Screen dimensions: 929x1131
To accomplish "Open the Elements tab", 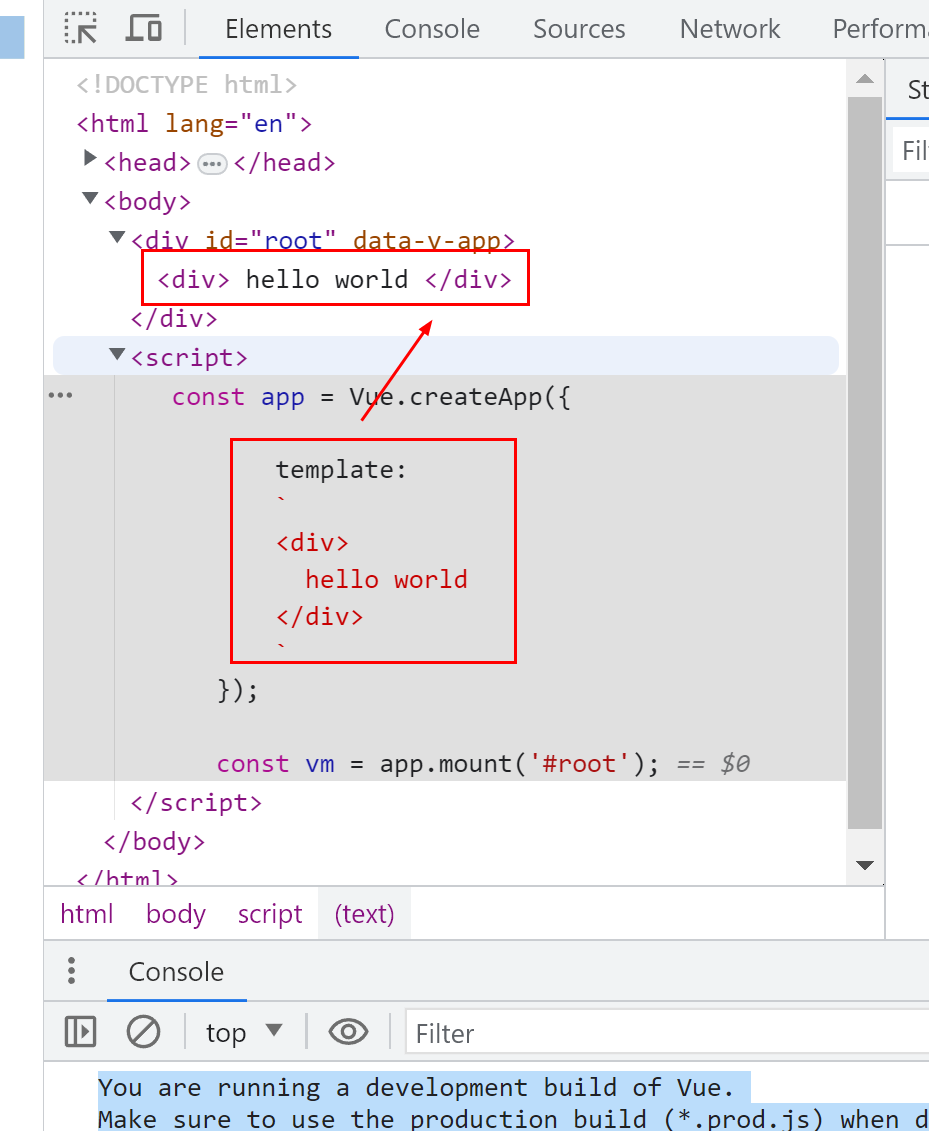I will coord(278,29).
